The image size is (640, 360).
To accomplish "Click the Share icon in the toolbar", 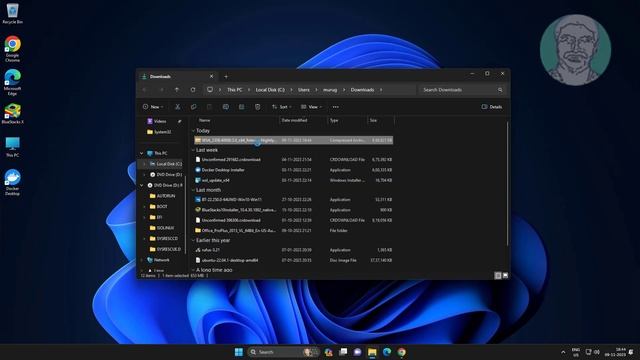I will click(x=241, y=107).
